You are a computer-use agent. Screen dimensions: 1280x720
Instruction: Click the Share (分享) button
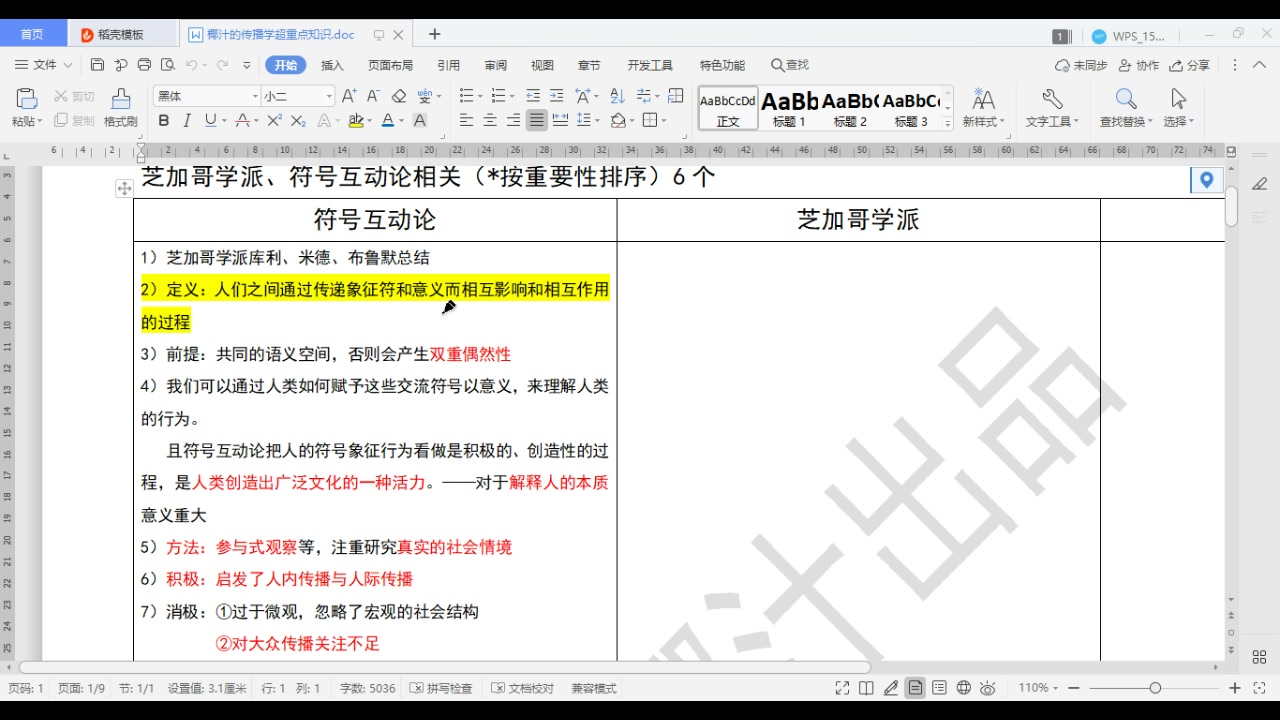[1190, 65]
